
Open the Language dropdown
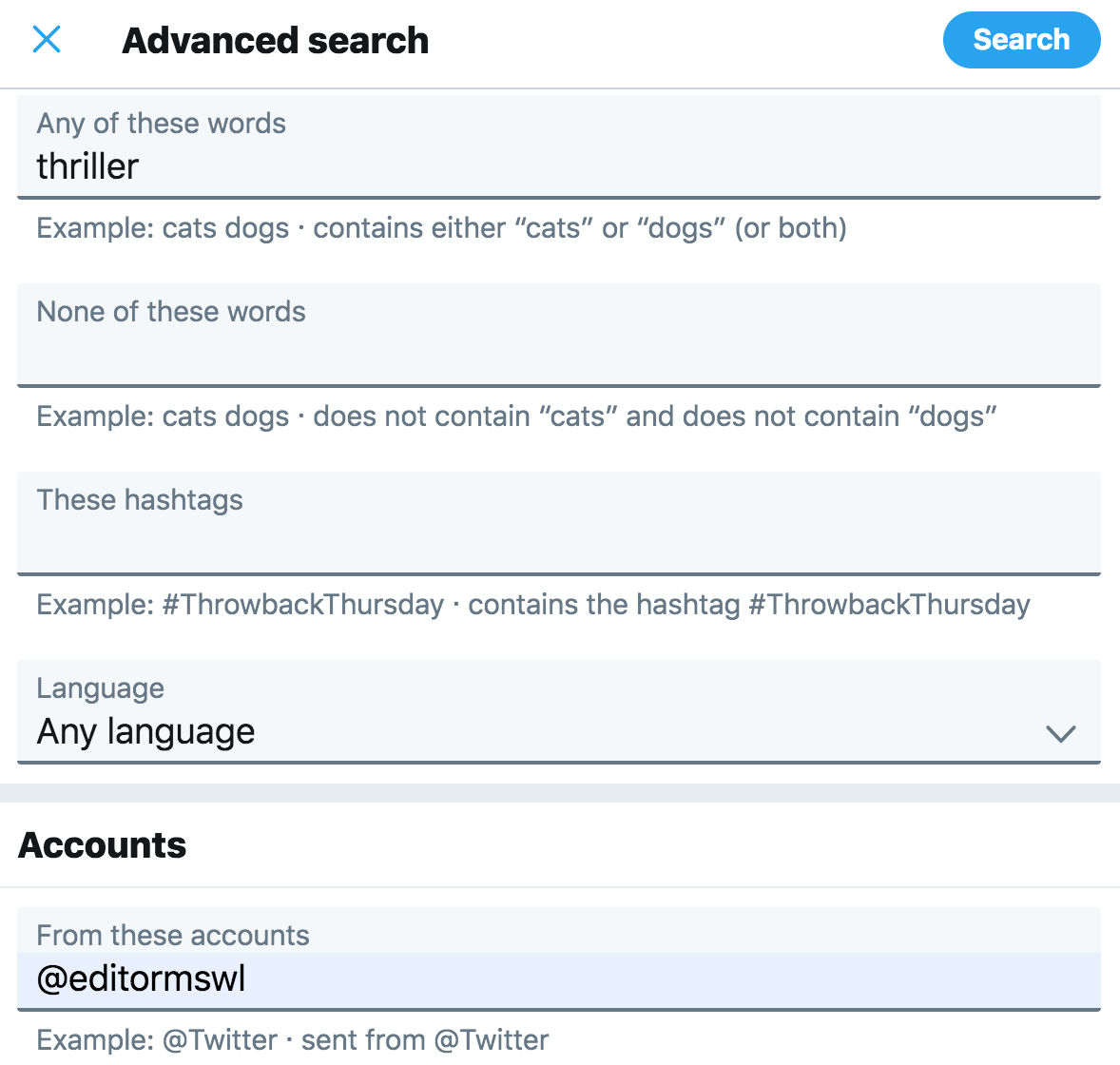pos(558,711)
